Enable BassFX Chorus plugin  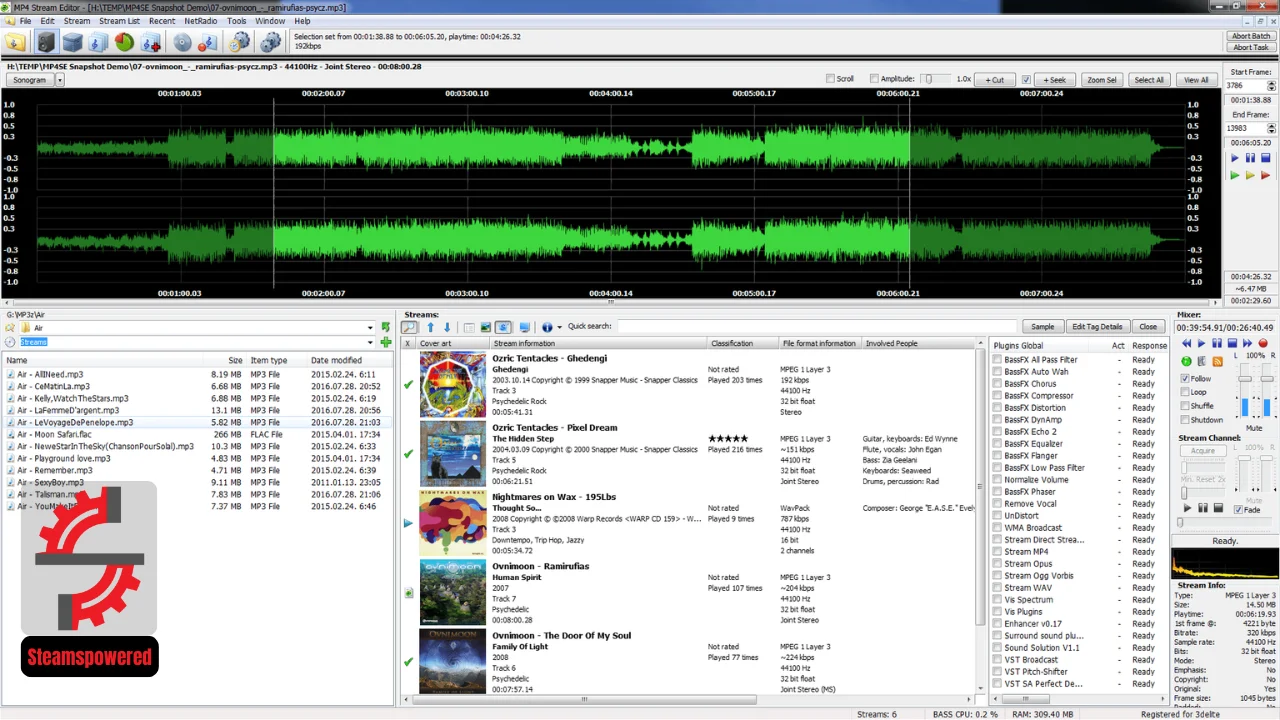pyautogui.click(x=997, y=384)
